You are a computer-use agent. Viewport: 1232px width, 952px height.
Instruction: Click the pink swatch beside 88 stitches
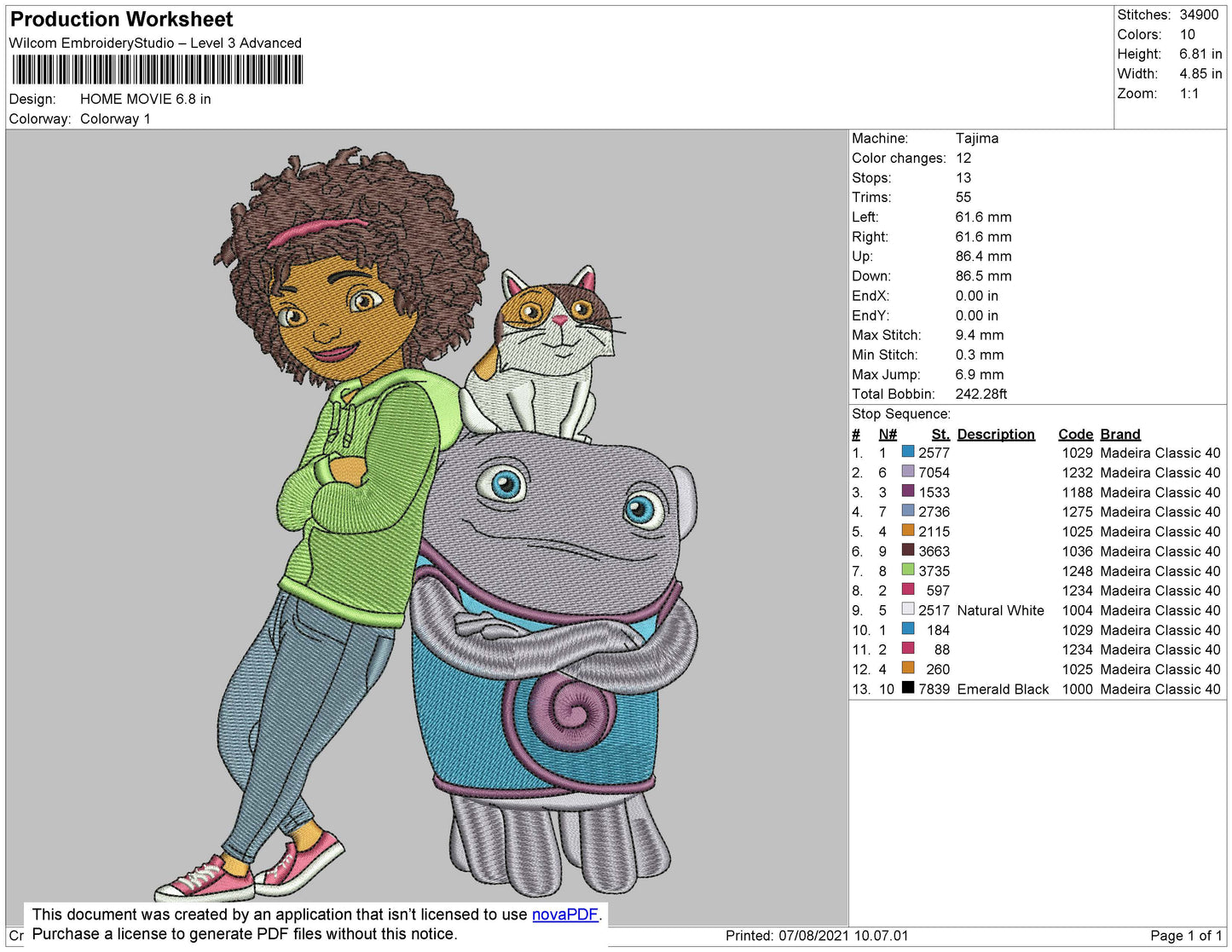click(x=908, y=649)
